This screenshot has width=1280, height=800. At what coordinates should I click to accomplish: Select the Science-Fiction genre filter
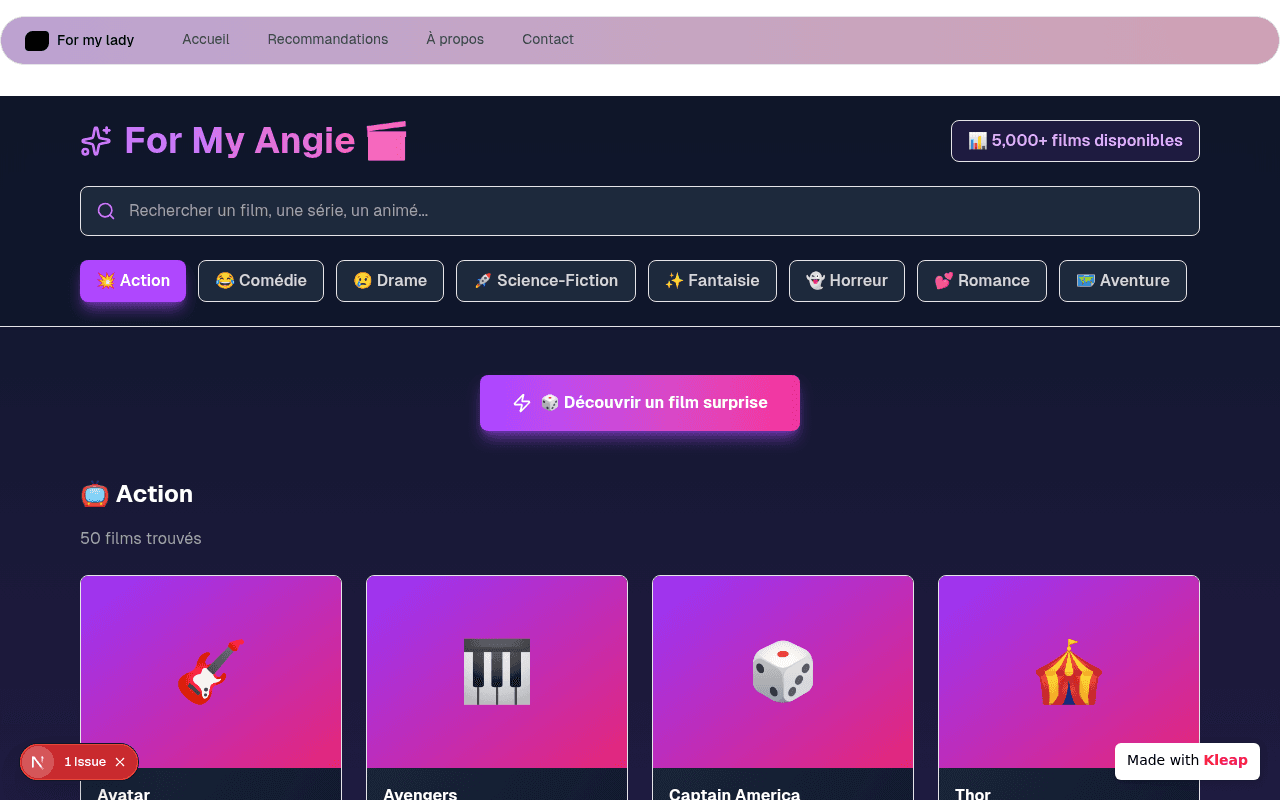pyautogui.click(x=546, y=281)
